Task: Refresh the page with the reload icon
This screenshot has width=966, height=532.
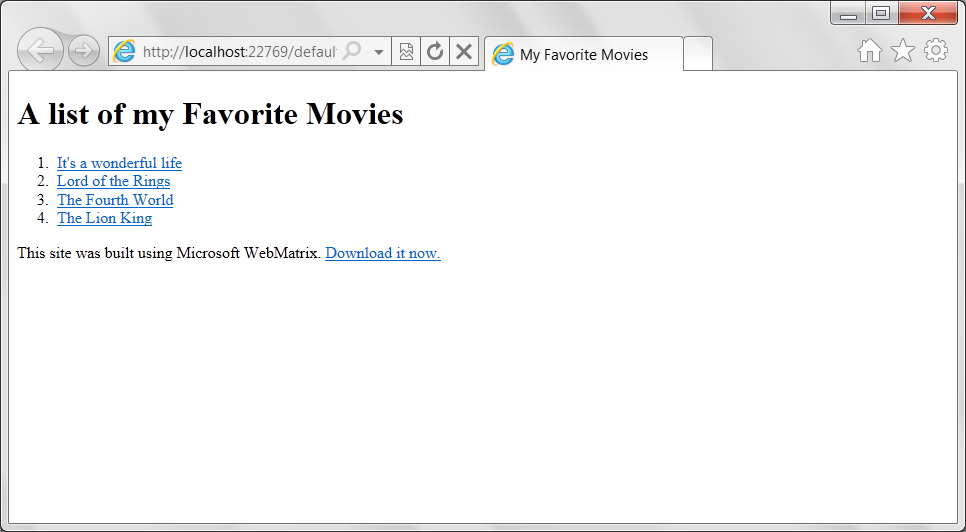Action: tap(435, 51)
